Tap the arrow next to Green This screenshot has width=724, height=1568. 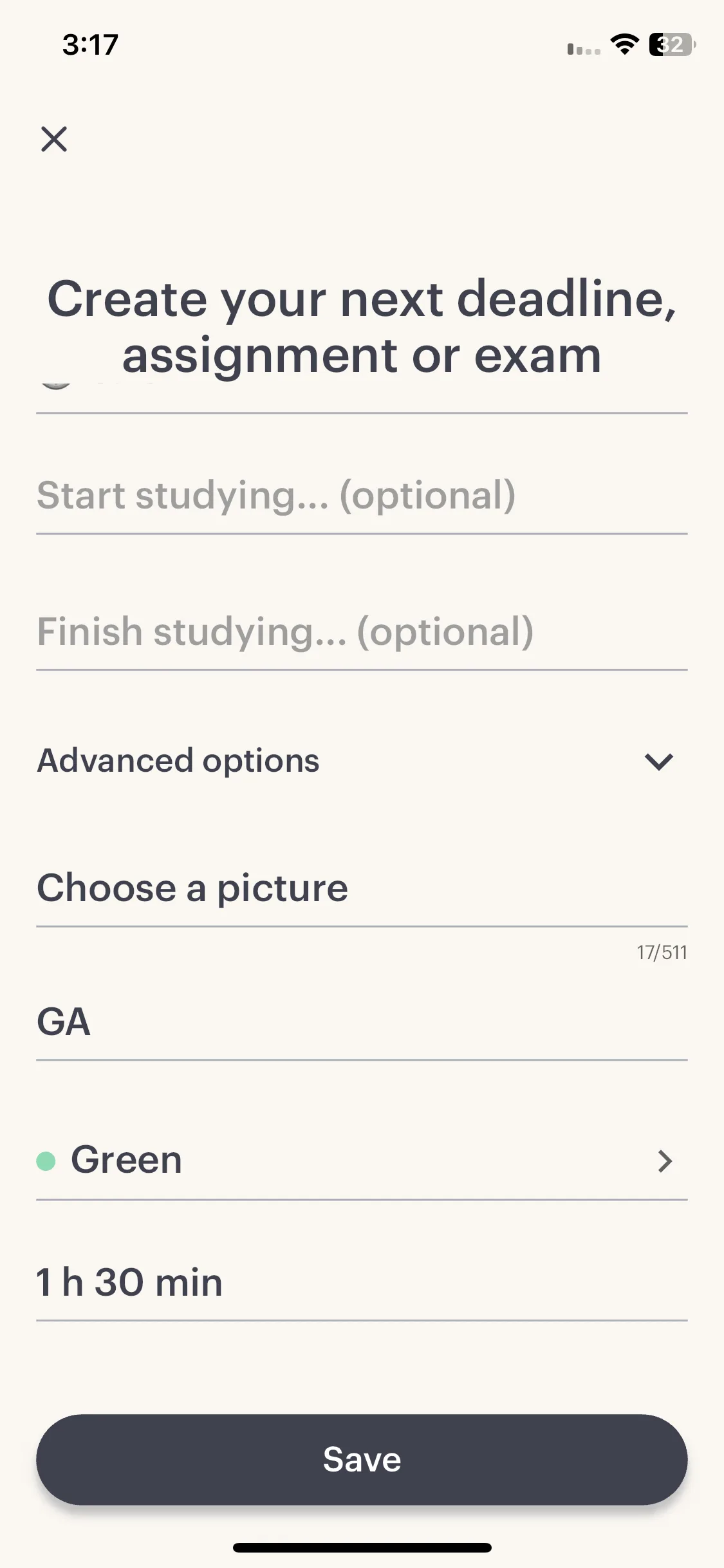coord(665,1161)
